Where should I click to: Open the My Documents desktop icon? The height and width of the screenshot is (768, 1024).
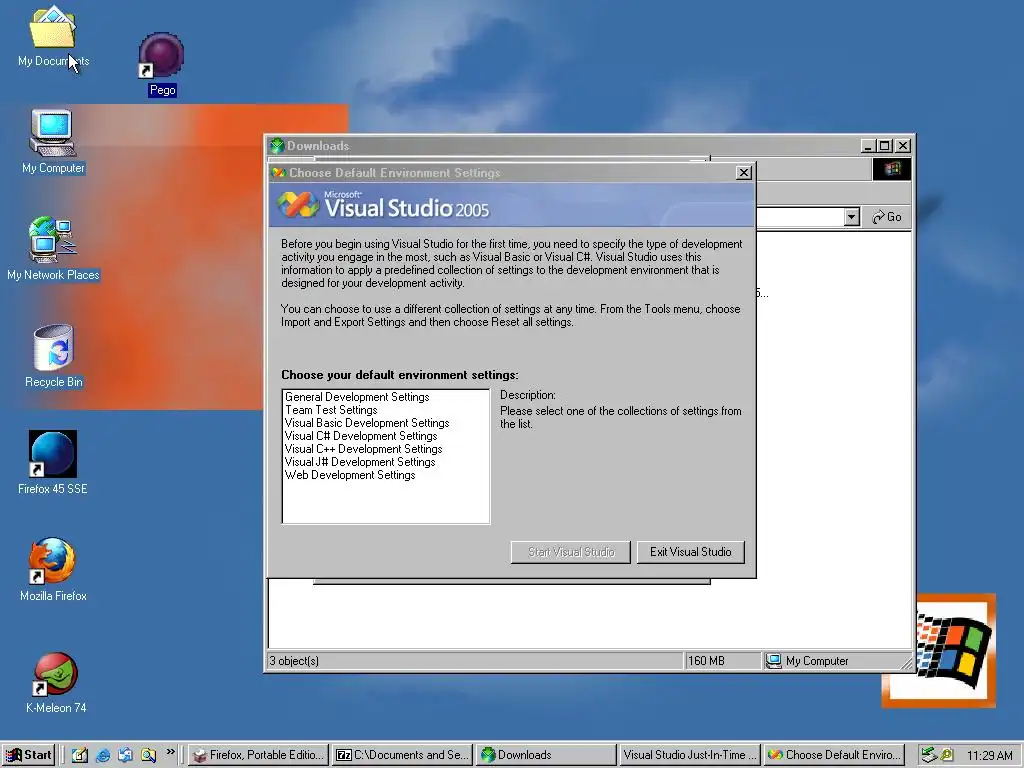click(53, 37)
